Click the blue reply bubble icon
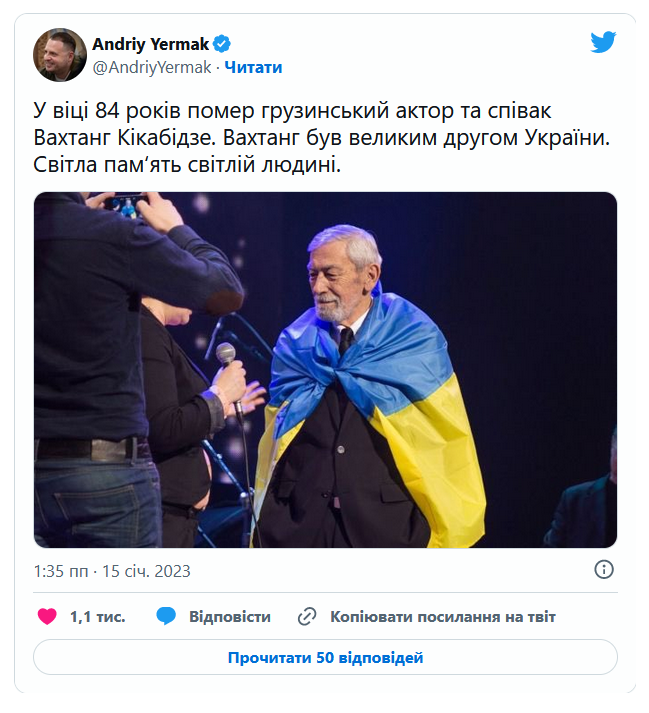This screenshot has width=649, height=713. [x=166, y=616]
